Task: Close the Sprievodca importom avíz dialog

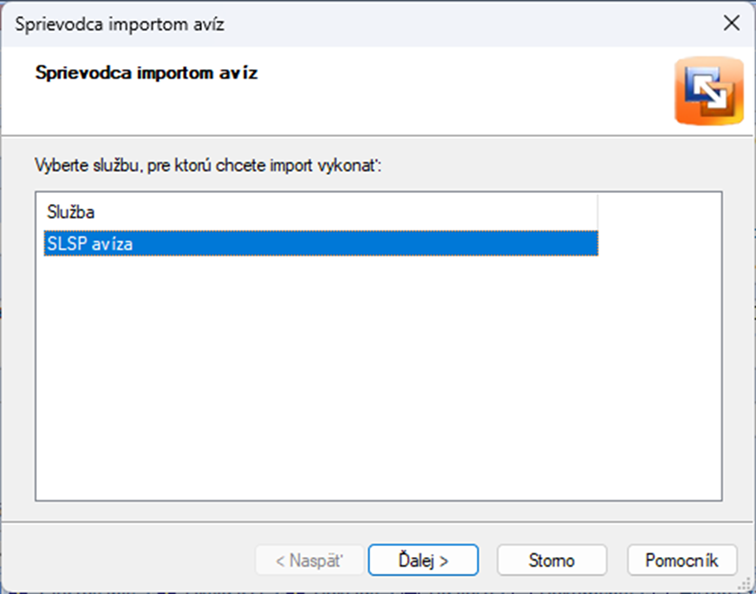Action: tap(731, 23)
